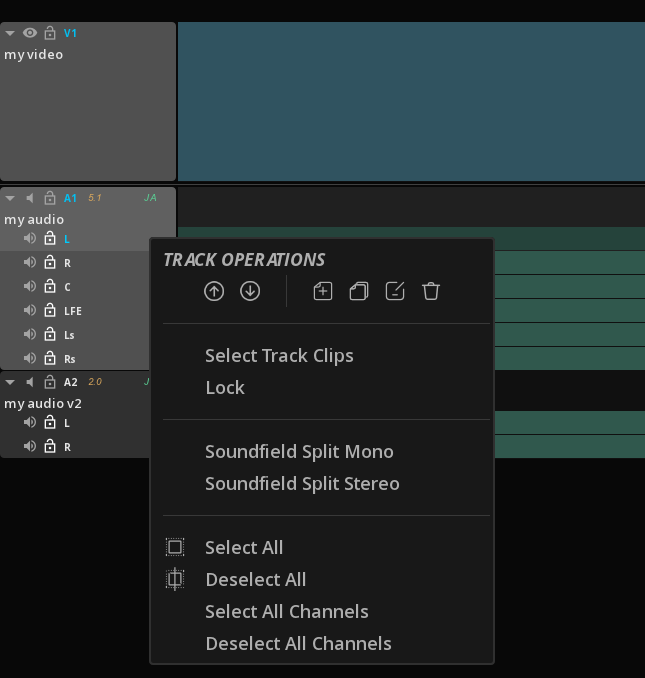Collapse the A1 audio track channels

click(10, 198)
